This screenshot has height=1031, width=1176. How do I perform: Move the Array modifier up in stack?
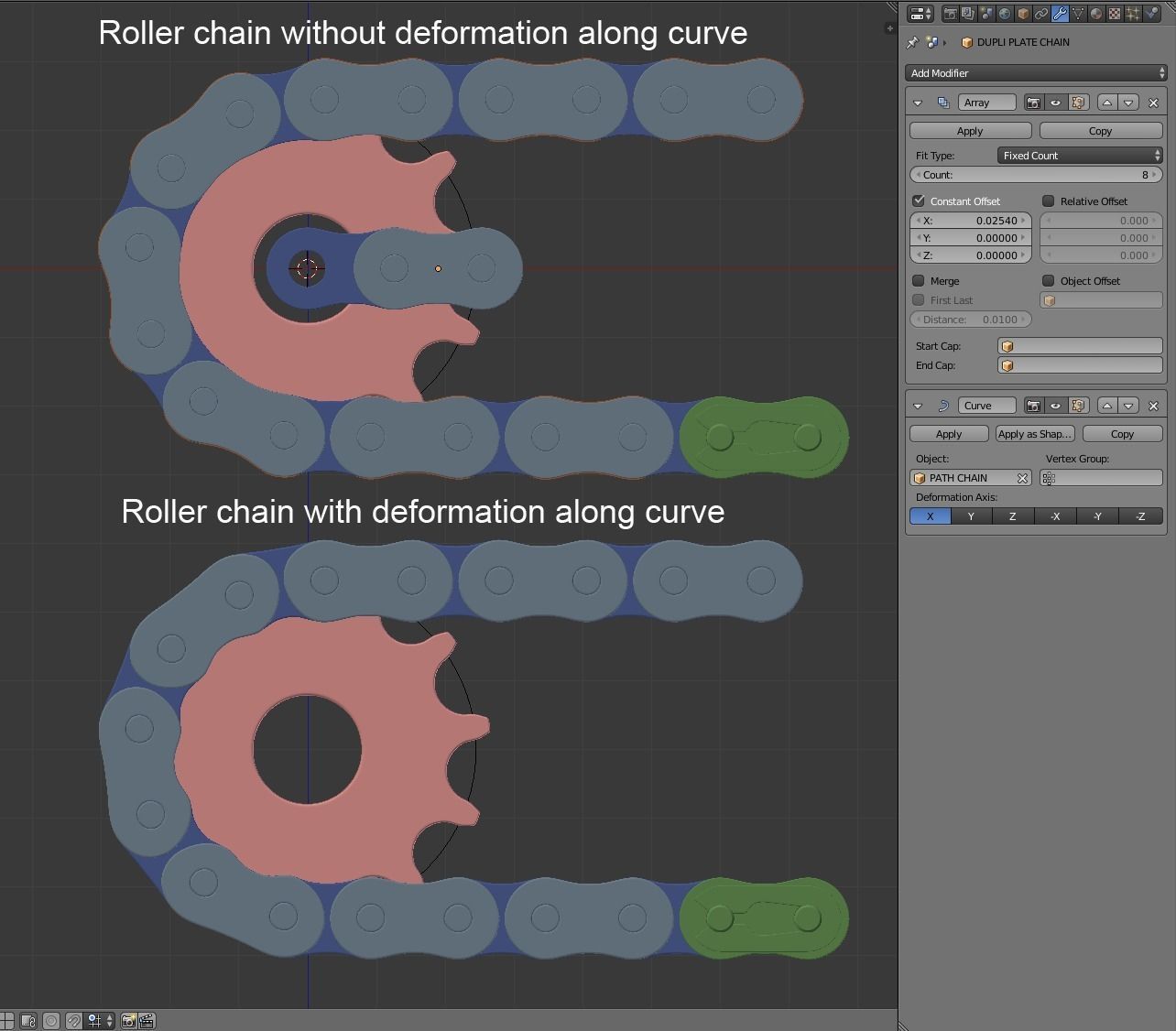[1107, 103]
